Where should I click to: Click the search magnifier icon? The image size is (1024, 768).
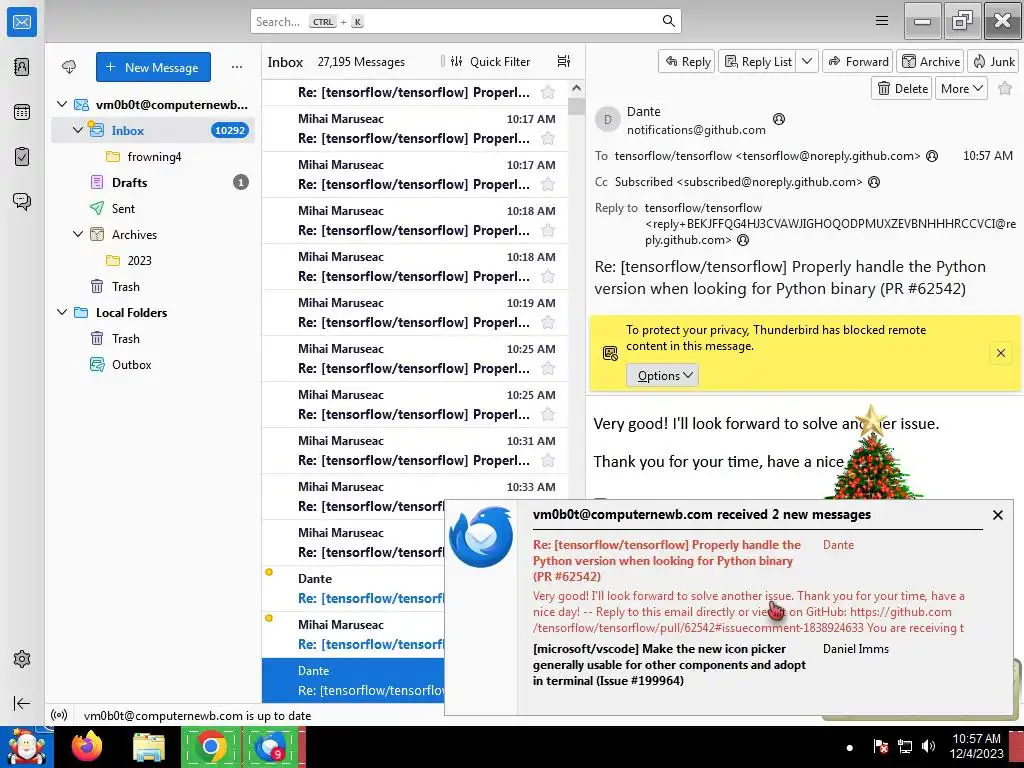(x=668, y=21)
